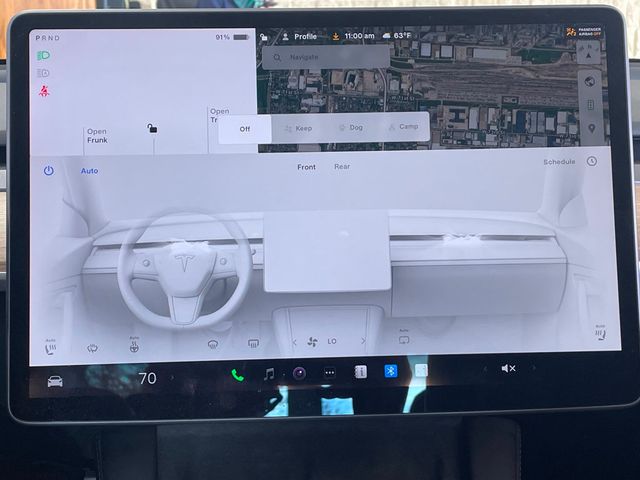Turn on the windshield wiper defog icon
The height and width of the screenshot is (480, 640).
[x=93, y=348]
